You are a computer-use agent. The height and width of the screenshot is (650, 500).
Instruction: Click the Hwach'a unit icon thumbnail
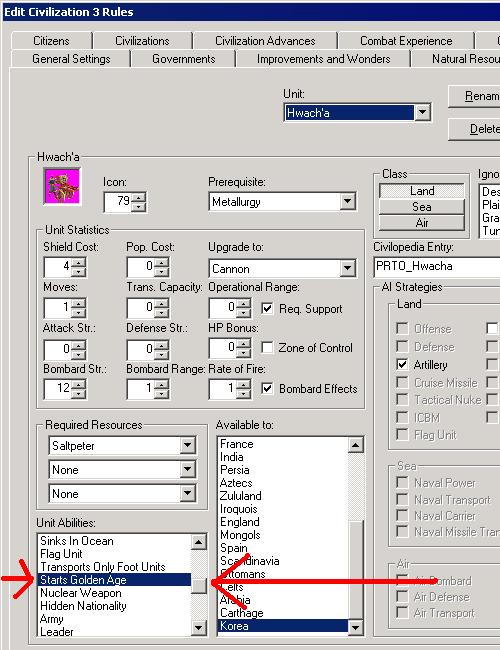[62, 186]
